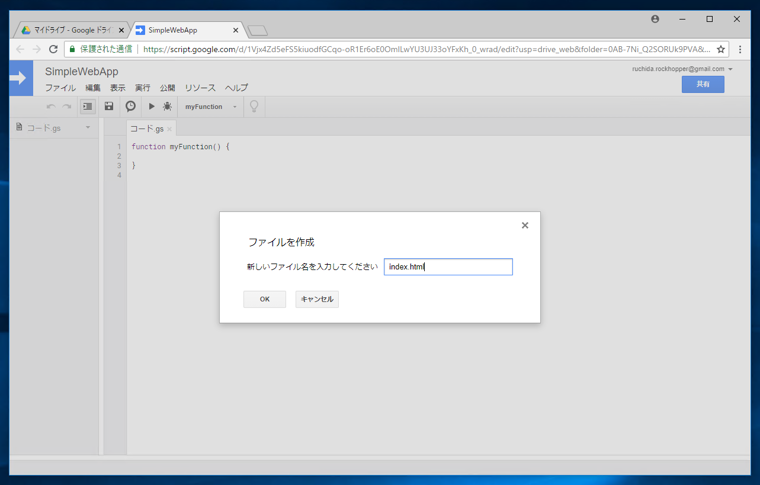The height and width of the screenshot is (485, 760).
Task: Open Chrome's three-dot menu
Action: pos(740,49)
